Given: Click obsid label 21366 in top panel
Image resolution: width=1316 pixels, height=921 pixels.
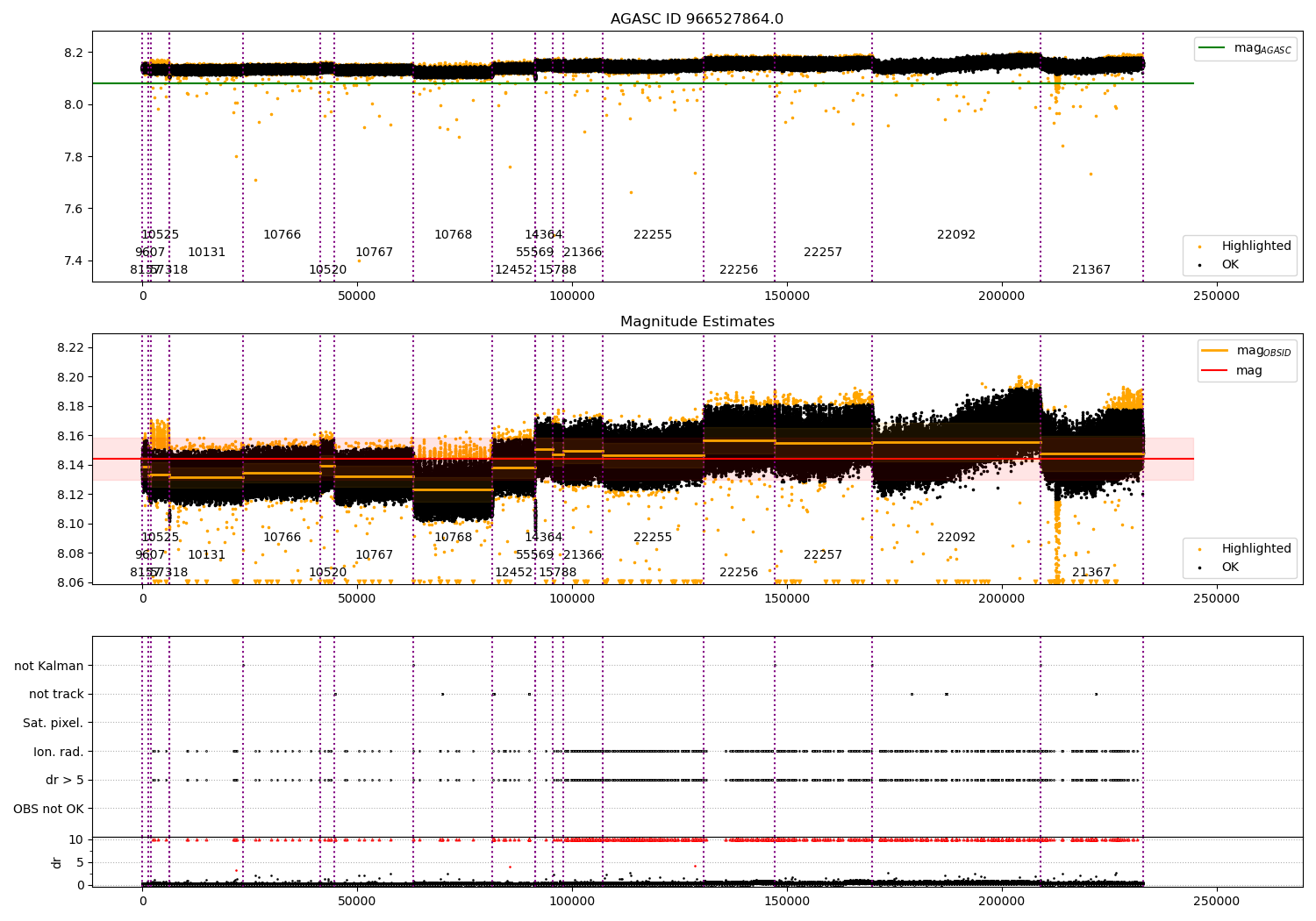Looking at the screenshot, I should [x=583, y=253].
